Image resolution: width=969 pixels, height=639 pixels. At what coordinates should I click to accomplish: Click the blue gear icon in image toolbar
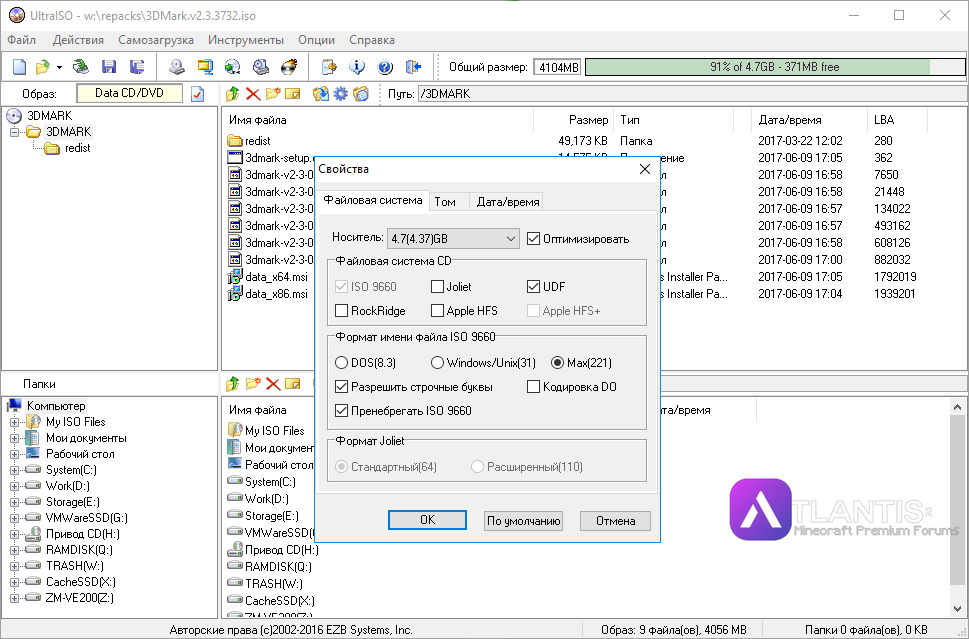pyautogui.click(x=341, y=94)
